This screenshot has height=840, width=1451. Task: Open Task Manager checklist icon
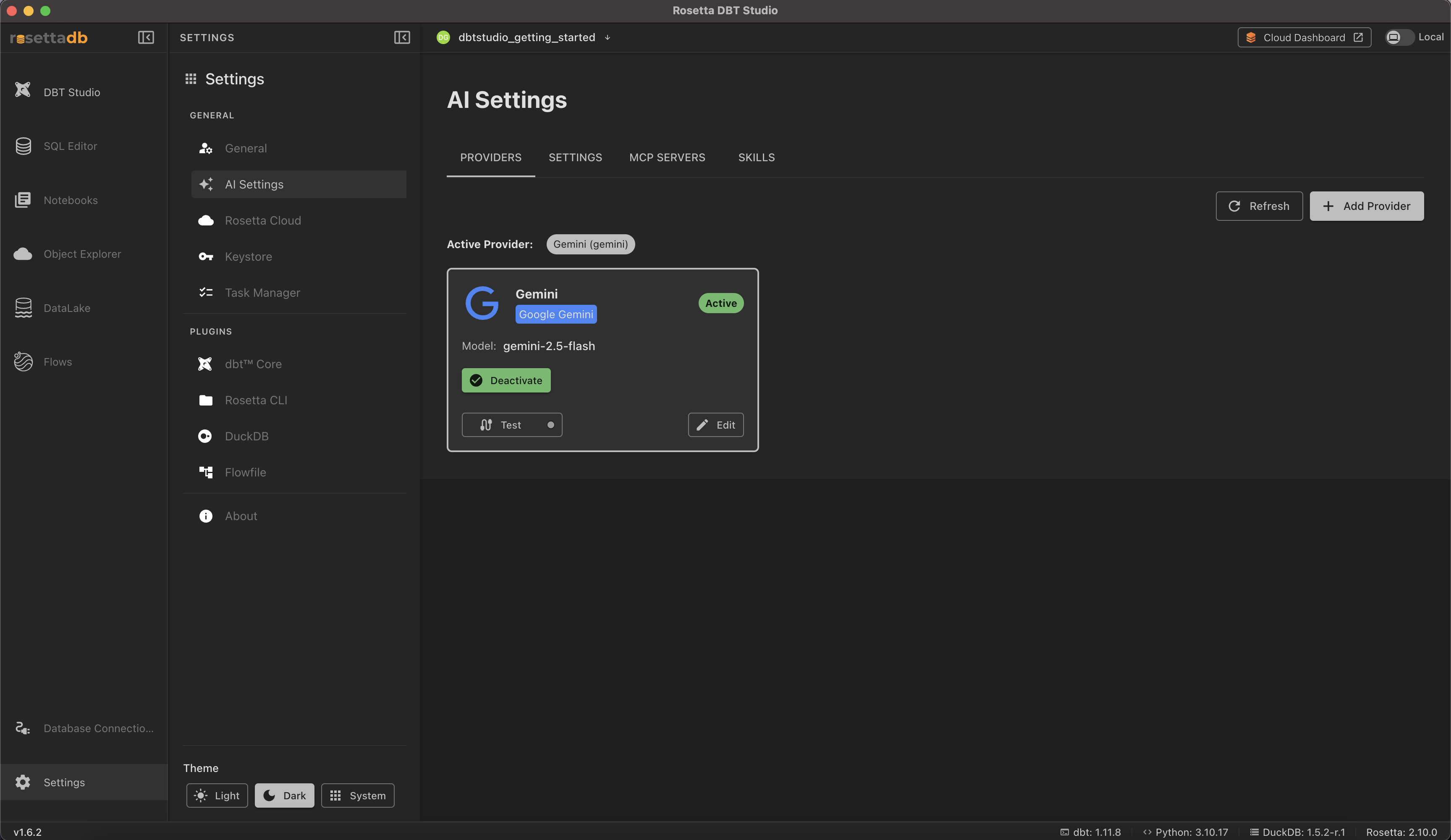tap(206, 293)
